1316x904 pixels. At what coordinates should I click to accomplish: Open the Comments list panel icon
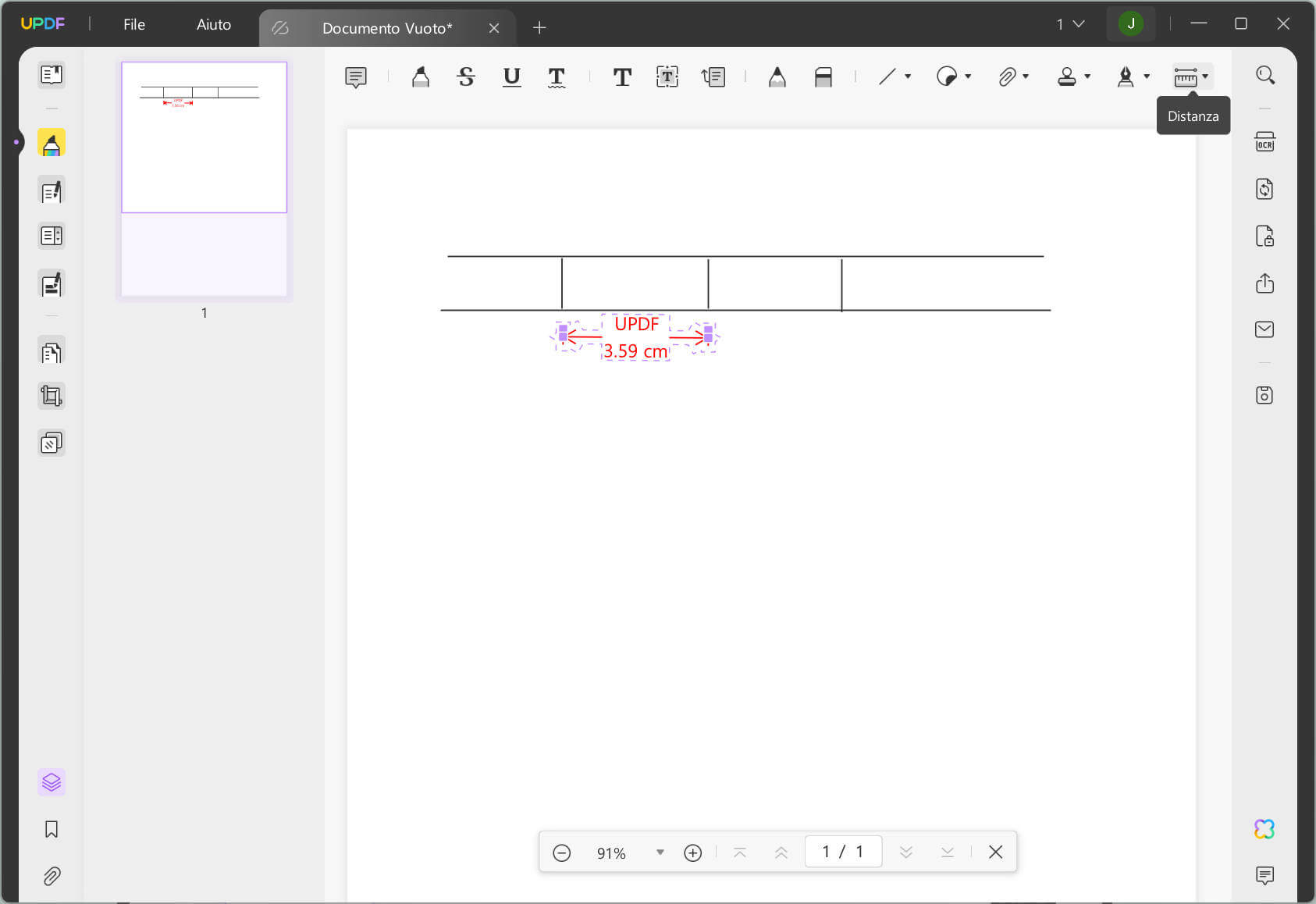click(1265, 876)
